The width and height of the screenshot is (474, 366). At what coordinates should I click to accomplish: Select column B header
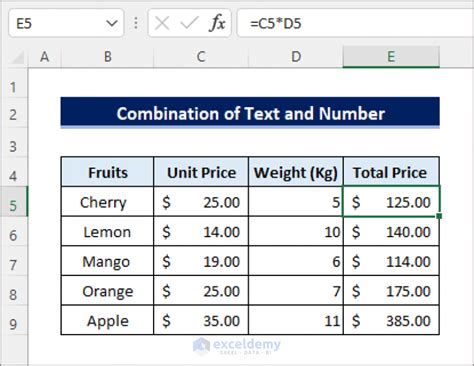click(107, 57)
